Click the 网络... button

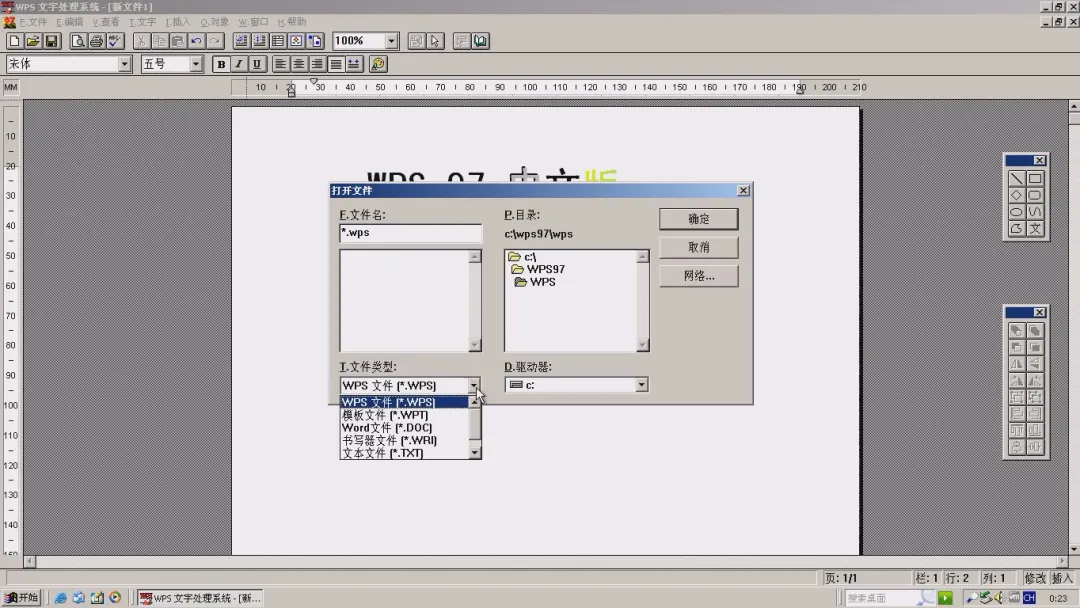pyautogui.click(x=698, y=276)
